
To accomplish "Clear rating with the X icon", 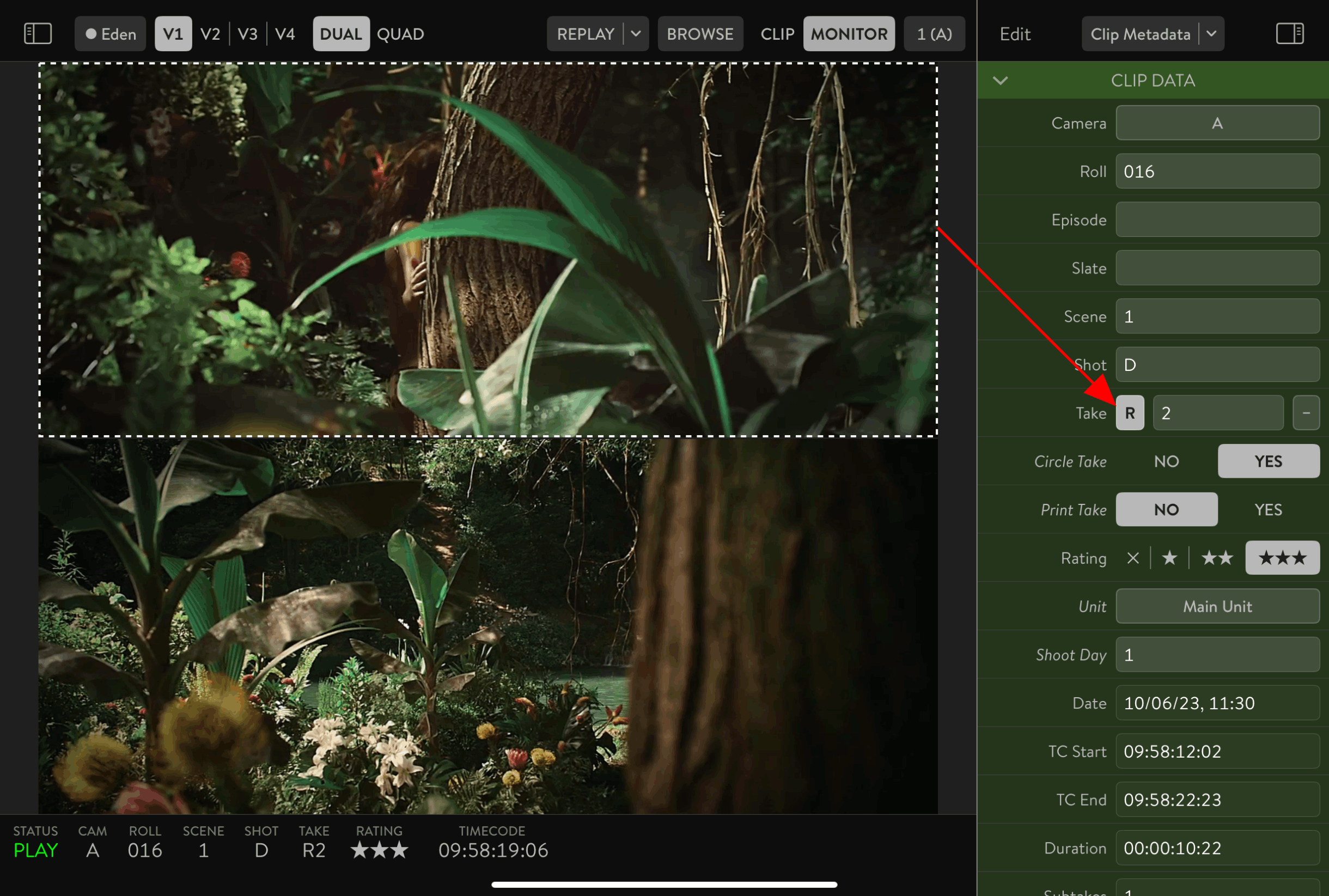I will coord(1132,558).
